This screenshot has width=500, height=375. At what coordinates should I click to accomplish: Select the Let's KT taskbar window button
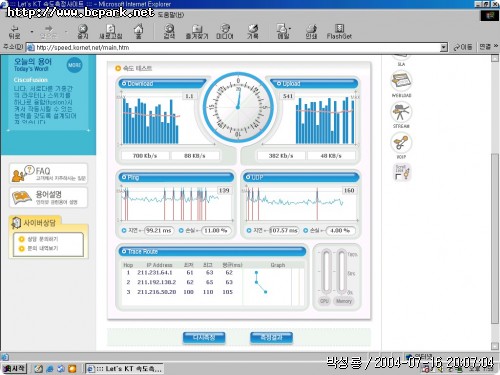[x=124, y=369]
